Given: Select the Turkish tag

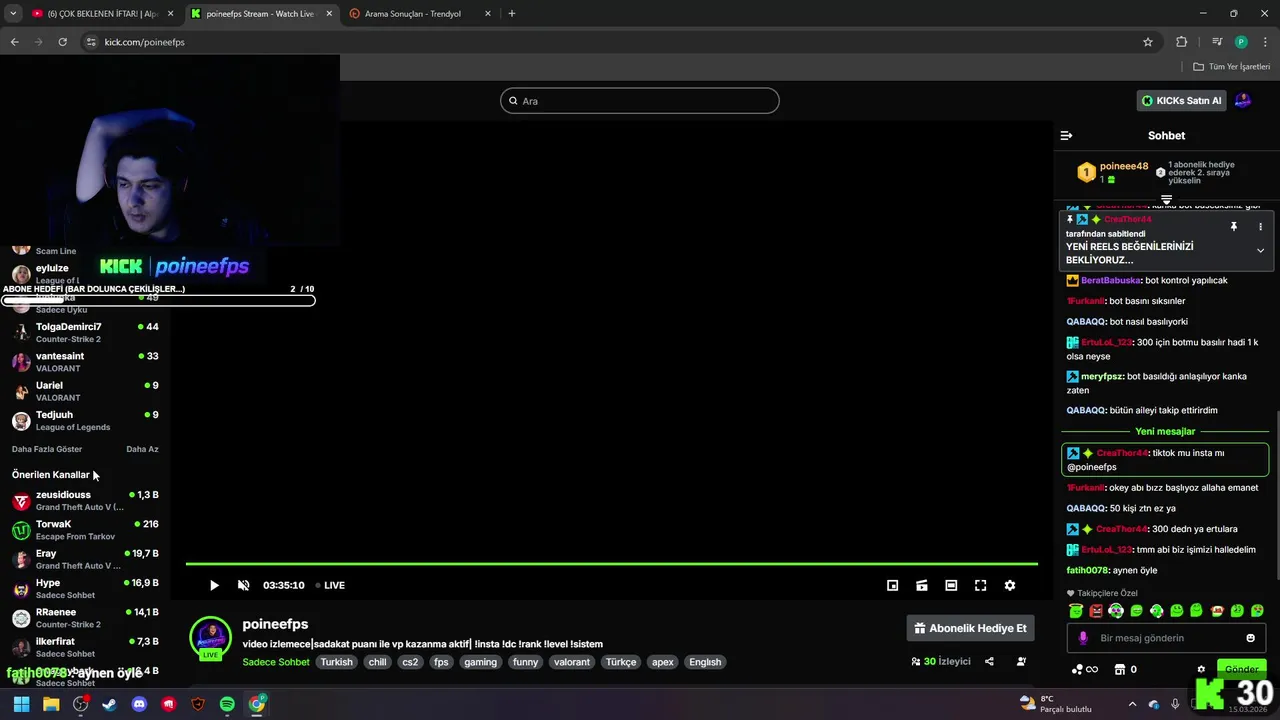Looking at the screenshot, I should click(336, 662).
